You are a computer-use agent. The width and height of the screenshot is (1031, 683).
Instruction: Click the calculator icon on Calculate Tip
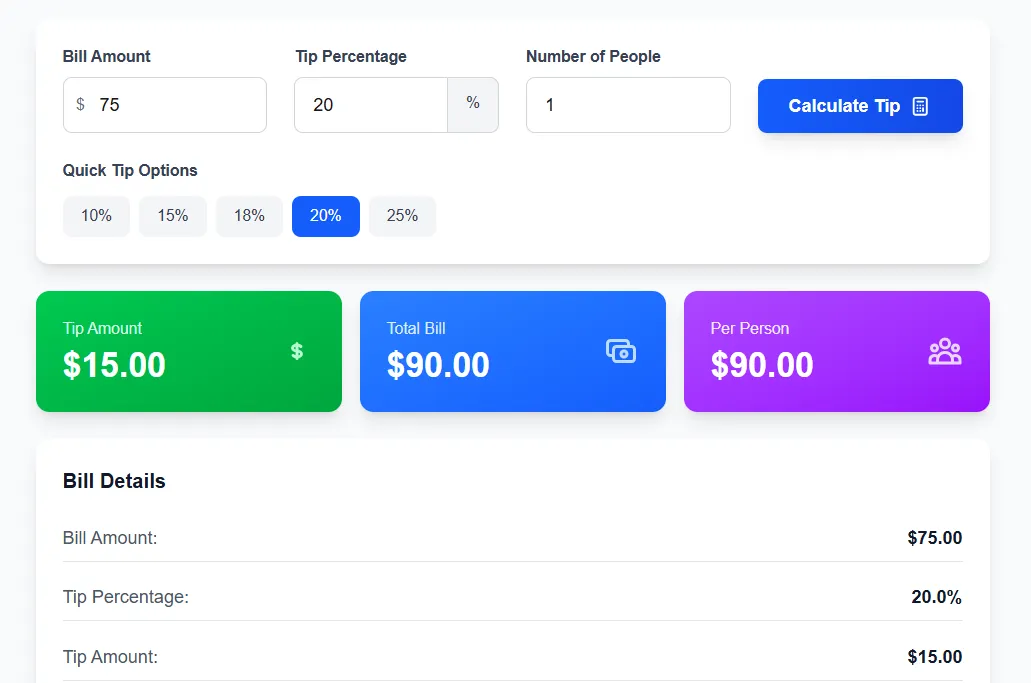[921, 106]
